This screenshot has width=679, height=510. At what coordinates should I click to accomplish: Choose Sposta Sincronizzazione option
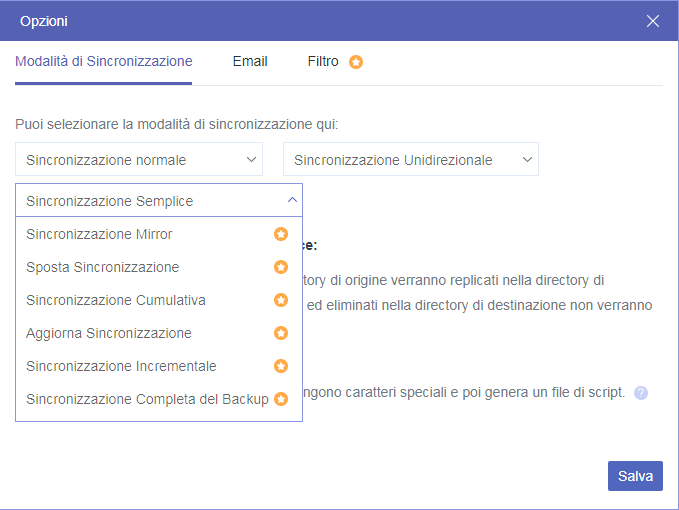103,267
